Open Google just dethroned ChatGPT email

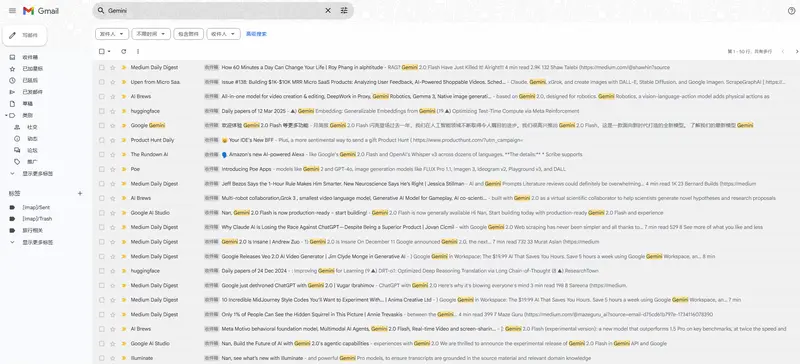pyautogui.click(x=446, y=285)
